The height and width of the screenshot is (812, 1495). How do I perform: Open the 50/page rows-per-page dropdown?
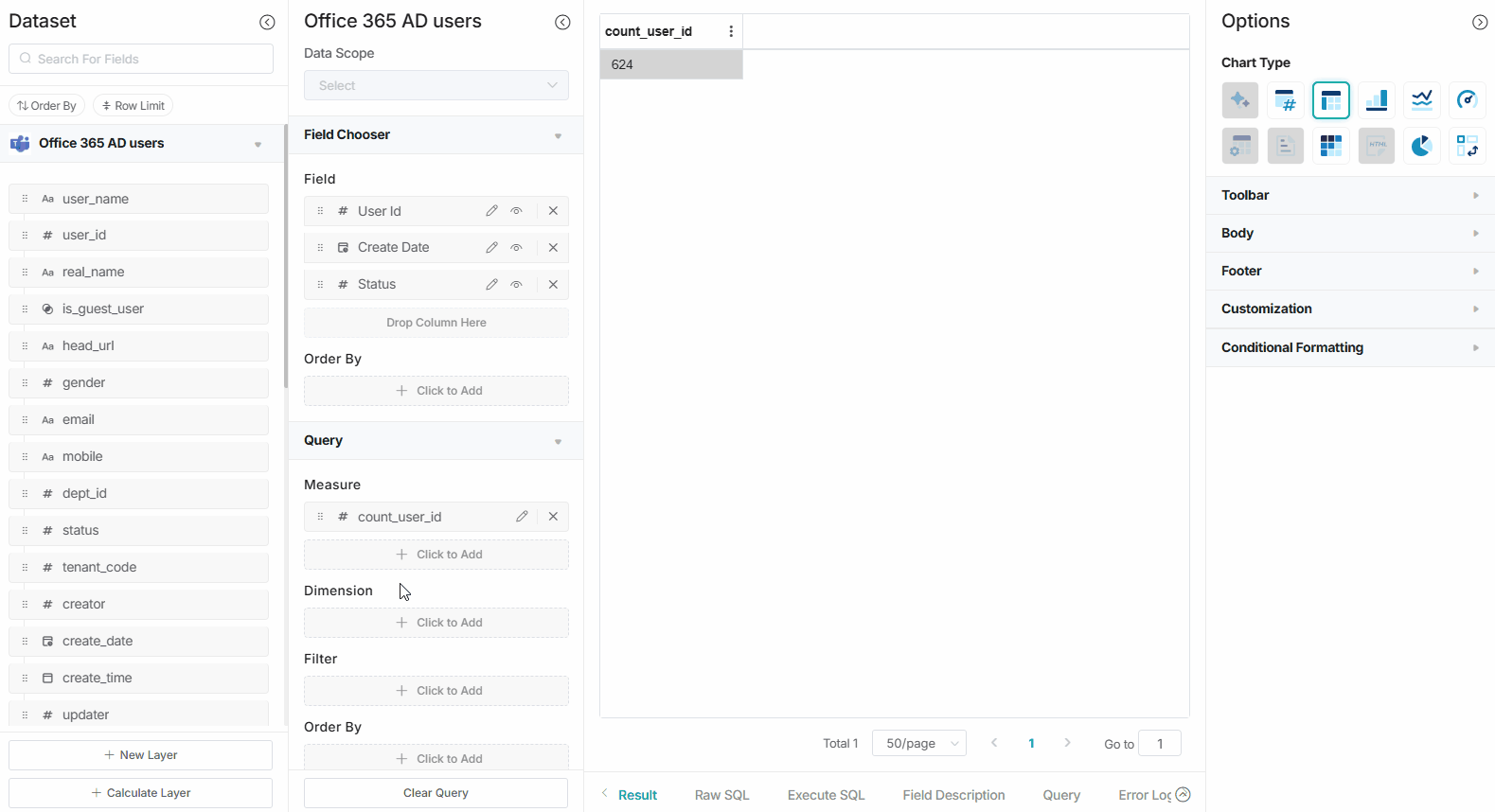(x=918, y=744)
